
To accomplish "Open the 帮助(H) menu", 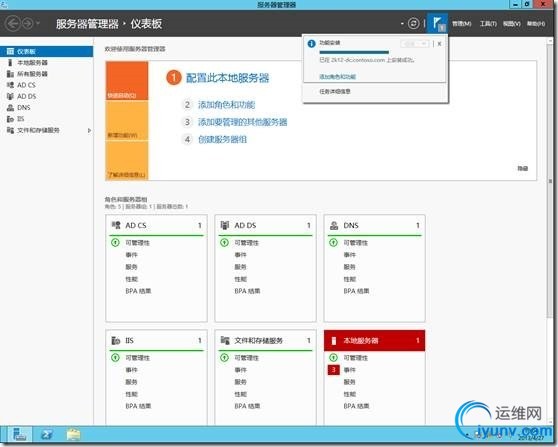I will coord(536,24).
